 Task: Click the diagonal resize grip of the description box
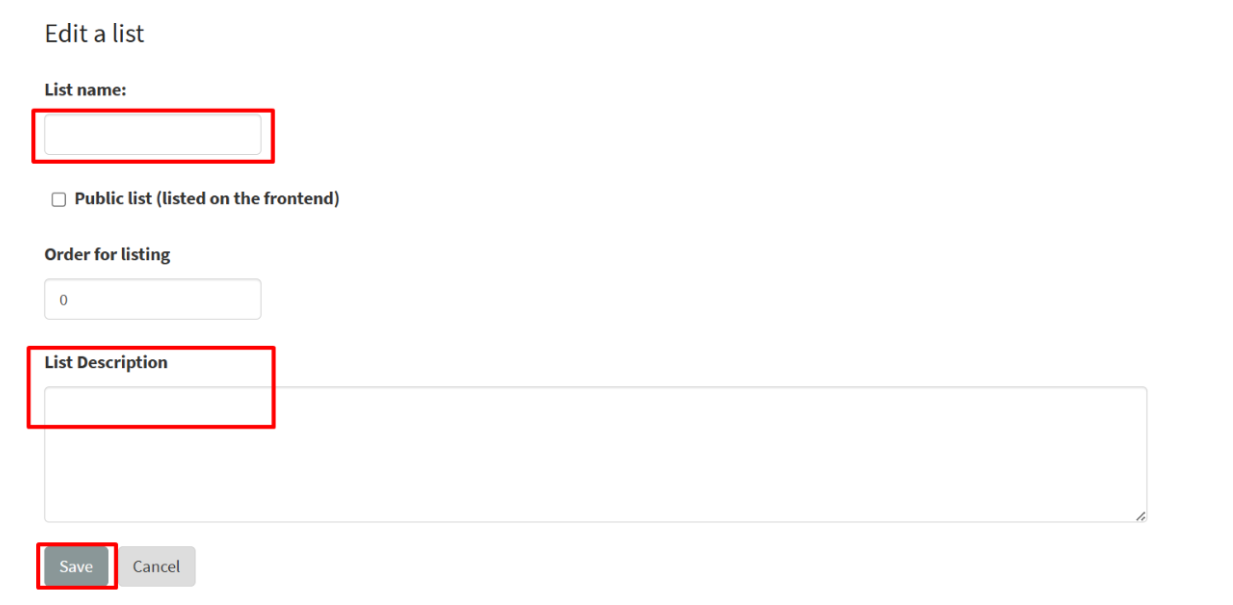pyautogui.click(x=1141, y=516)
